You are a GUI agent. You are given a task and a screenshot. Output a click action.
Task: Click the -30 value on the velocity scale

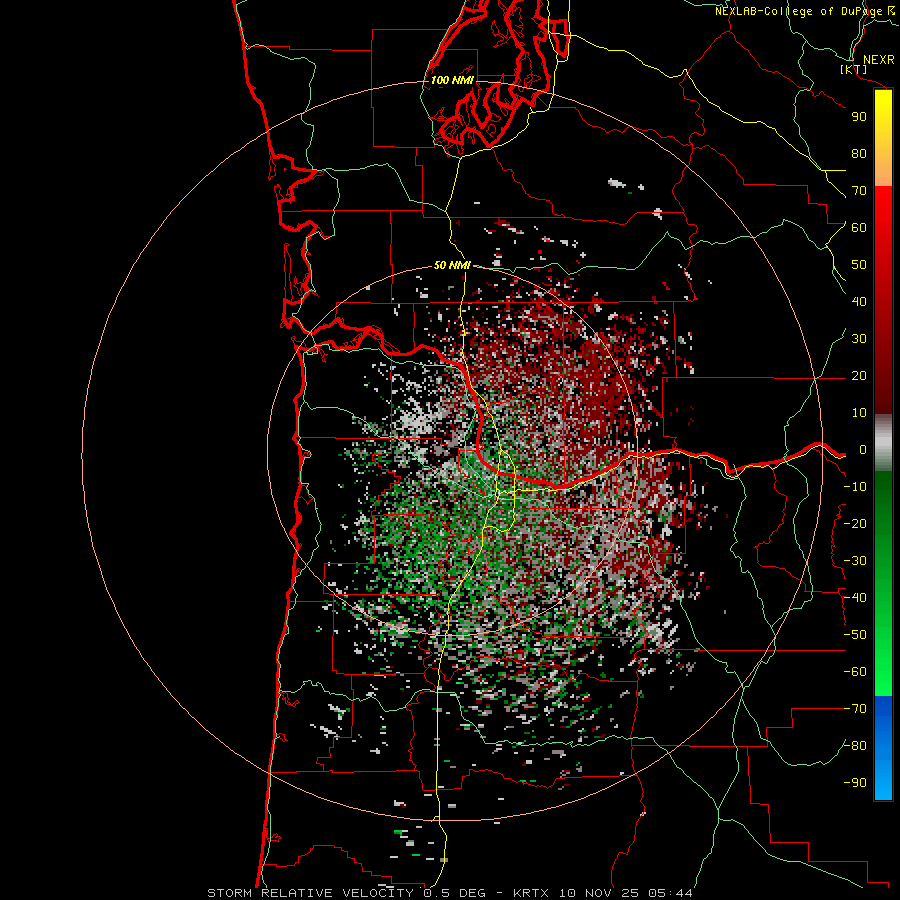[x=855, y=561]
